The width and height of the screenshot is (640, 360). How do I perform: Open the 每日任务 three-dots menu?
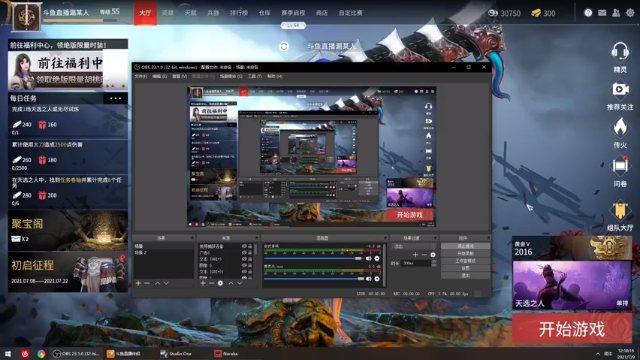pos(115,98)
